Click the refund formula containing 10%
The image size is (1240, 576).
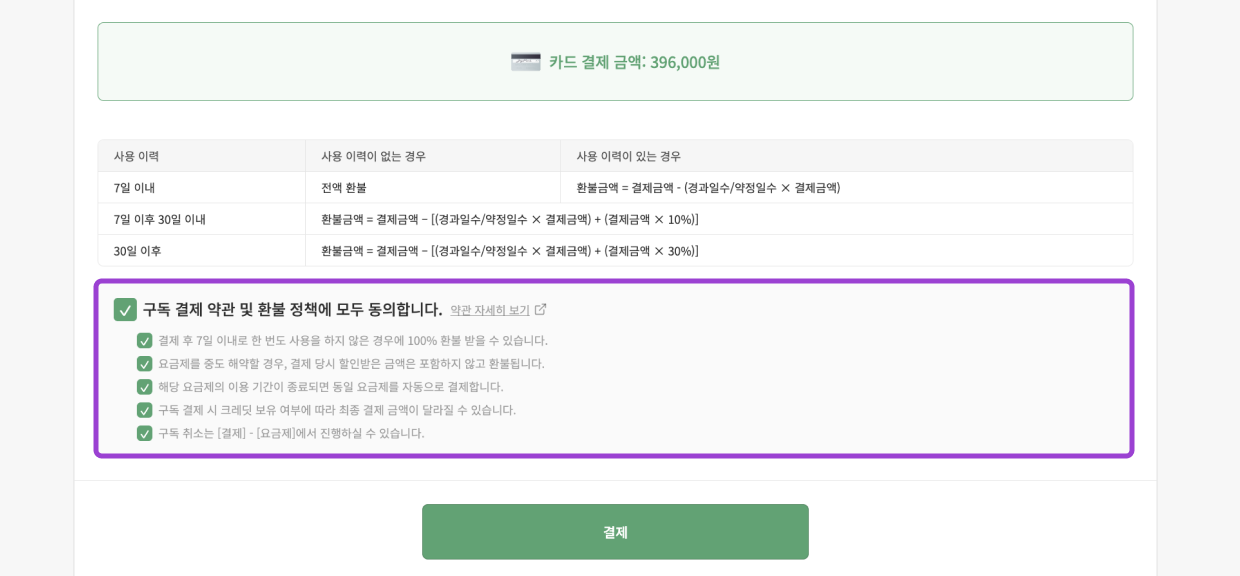click(x=510, y=219)
